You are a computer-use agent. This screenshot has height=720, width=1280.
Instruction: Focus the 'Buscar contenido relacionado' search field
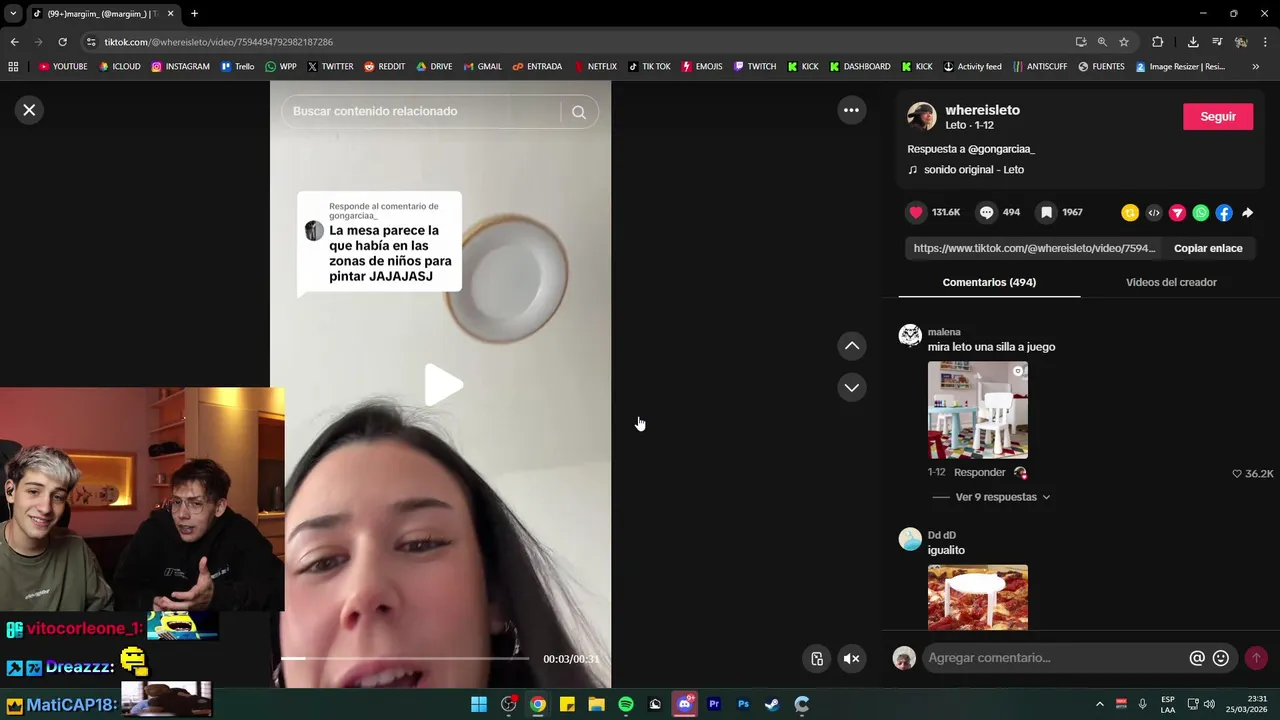[425, 112]
